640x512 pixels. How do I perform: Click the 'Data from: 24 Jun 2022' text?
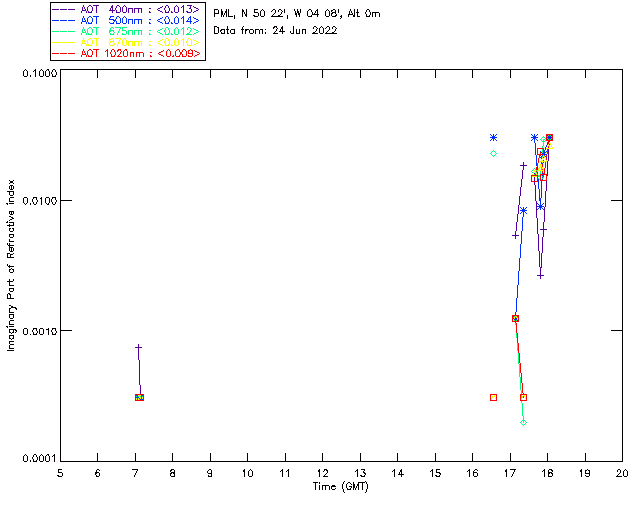tap(275, 31)
